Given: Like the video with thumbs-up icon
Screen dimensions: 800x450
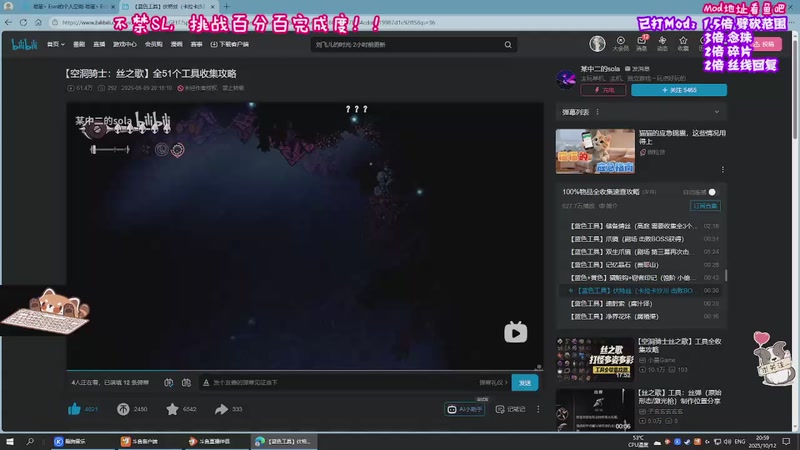Looking at the screenshot, I should [74, 409].
